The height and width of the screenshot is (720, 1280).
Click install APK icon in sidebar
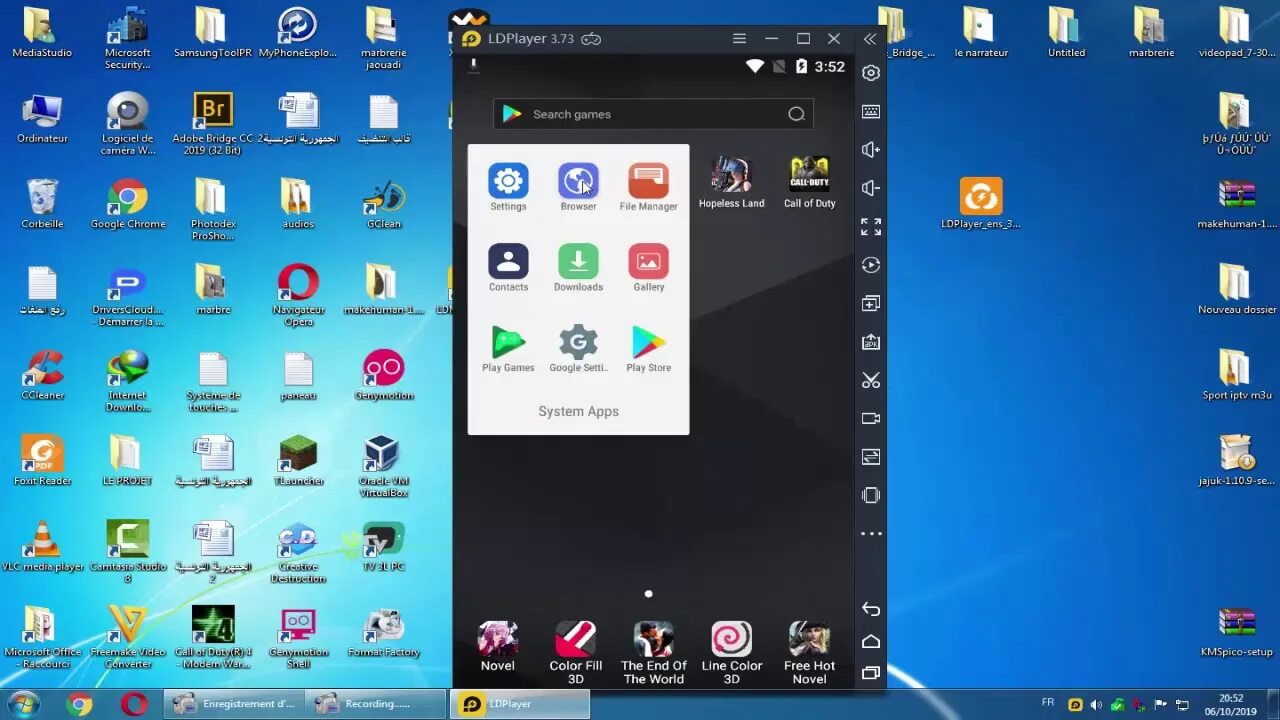(x=871, y=342)
